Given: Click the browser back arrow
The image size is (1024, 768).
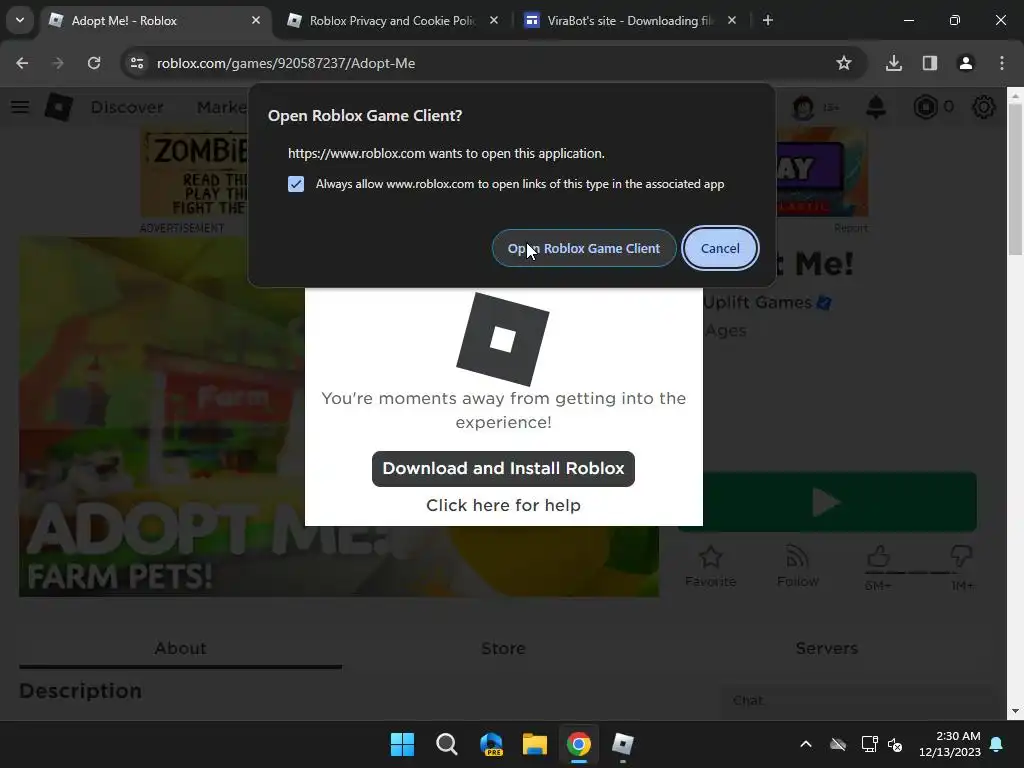Looking at the screenshot, I should (x=22, y=63).
